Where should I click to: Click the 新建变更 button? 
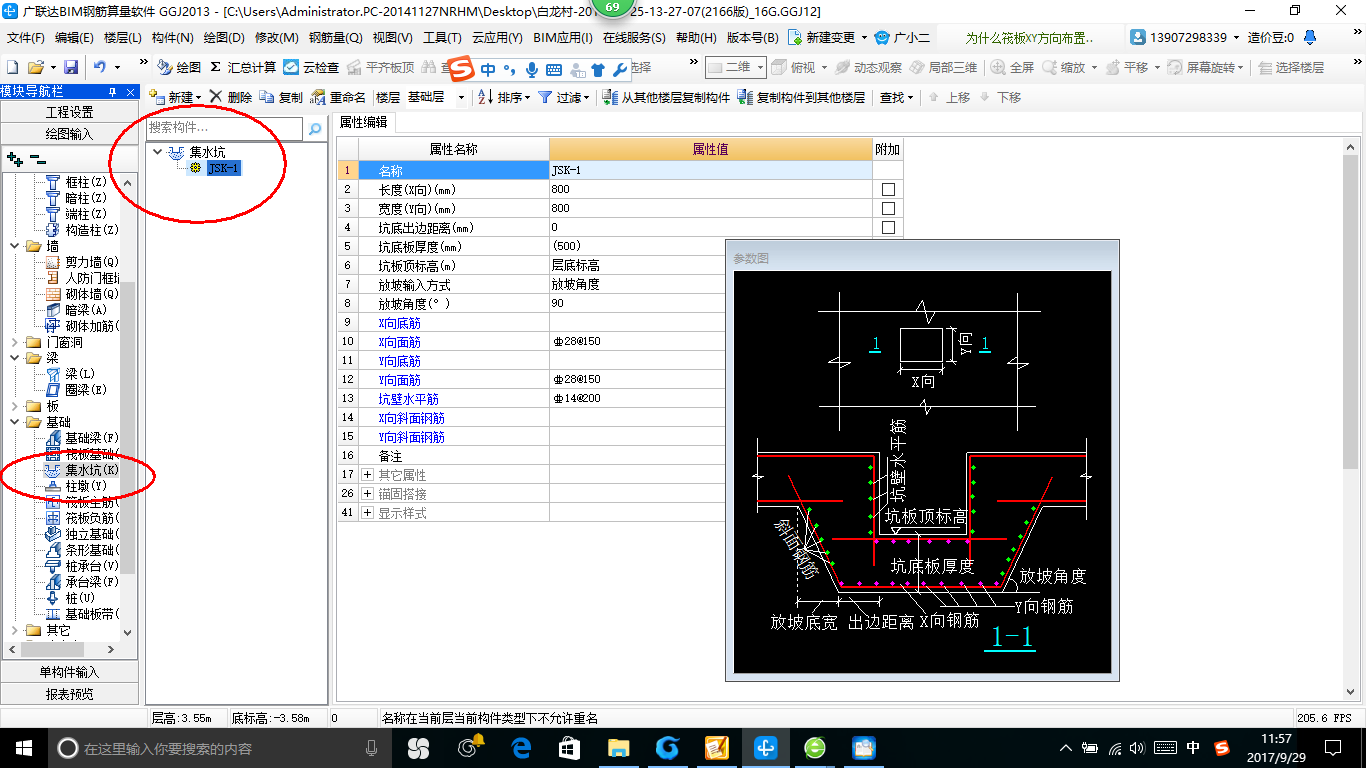pyautogui.click(x=827, y=38)
